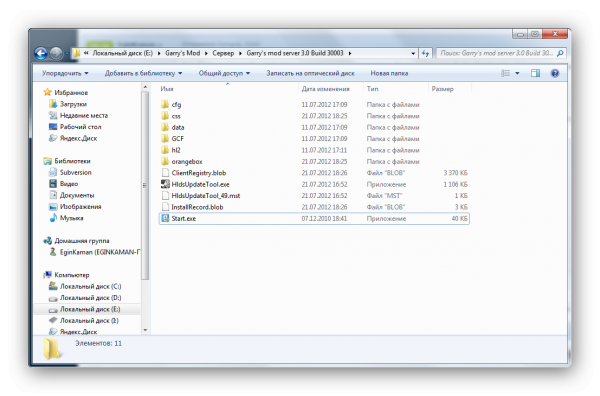Click the Яндекс.Диск icon under Избранное
The image size is (600, 396).
[x=53, y=138]
